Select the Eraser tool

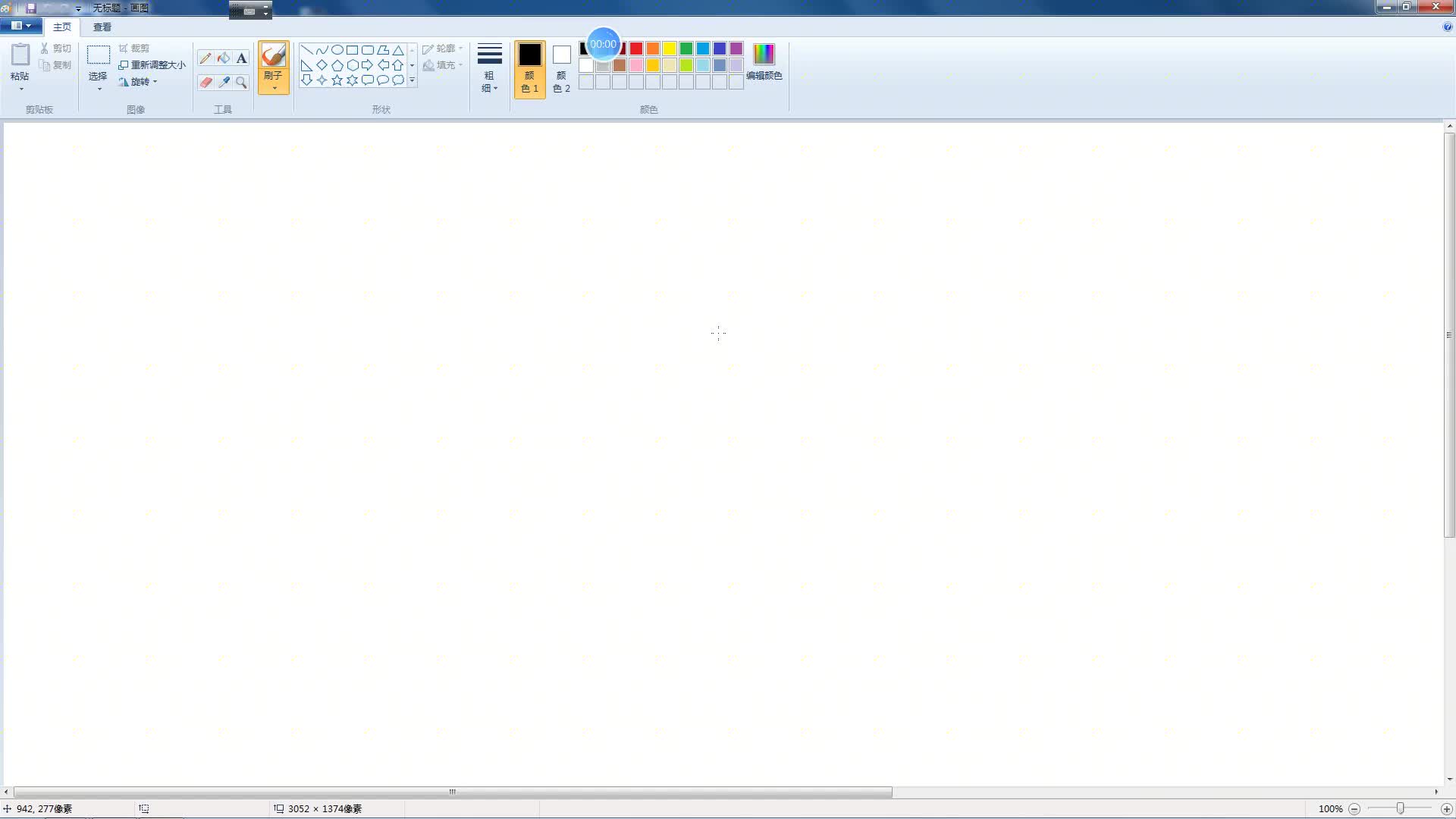(x=206, y=82)
